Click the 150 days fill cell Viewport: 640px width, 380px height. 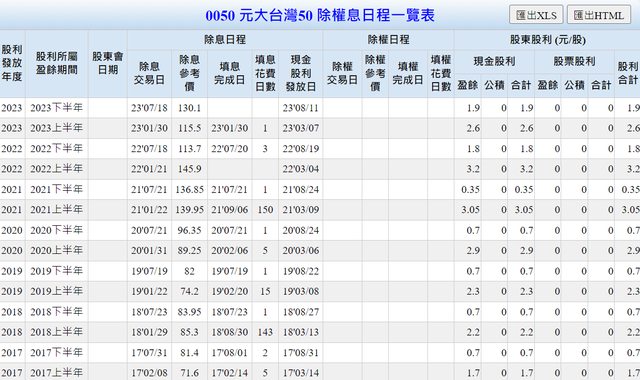coord(265,210)
